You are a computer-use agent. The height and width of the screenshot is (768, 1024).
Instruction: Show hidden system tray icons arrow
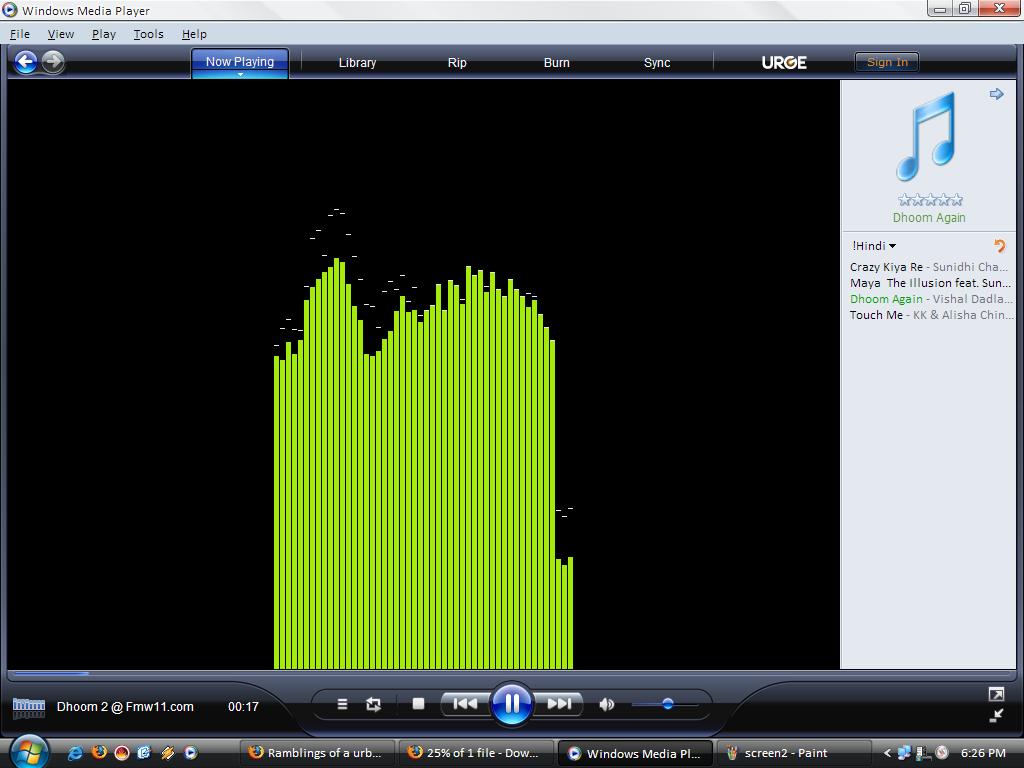tap(887, 753)
